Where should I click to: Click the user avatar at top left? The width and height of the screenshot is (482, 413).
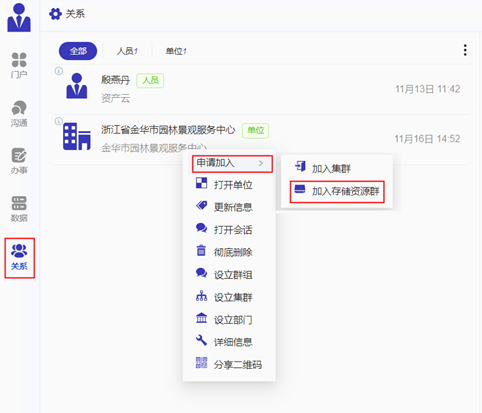(19, 18)
